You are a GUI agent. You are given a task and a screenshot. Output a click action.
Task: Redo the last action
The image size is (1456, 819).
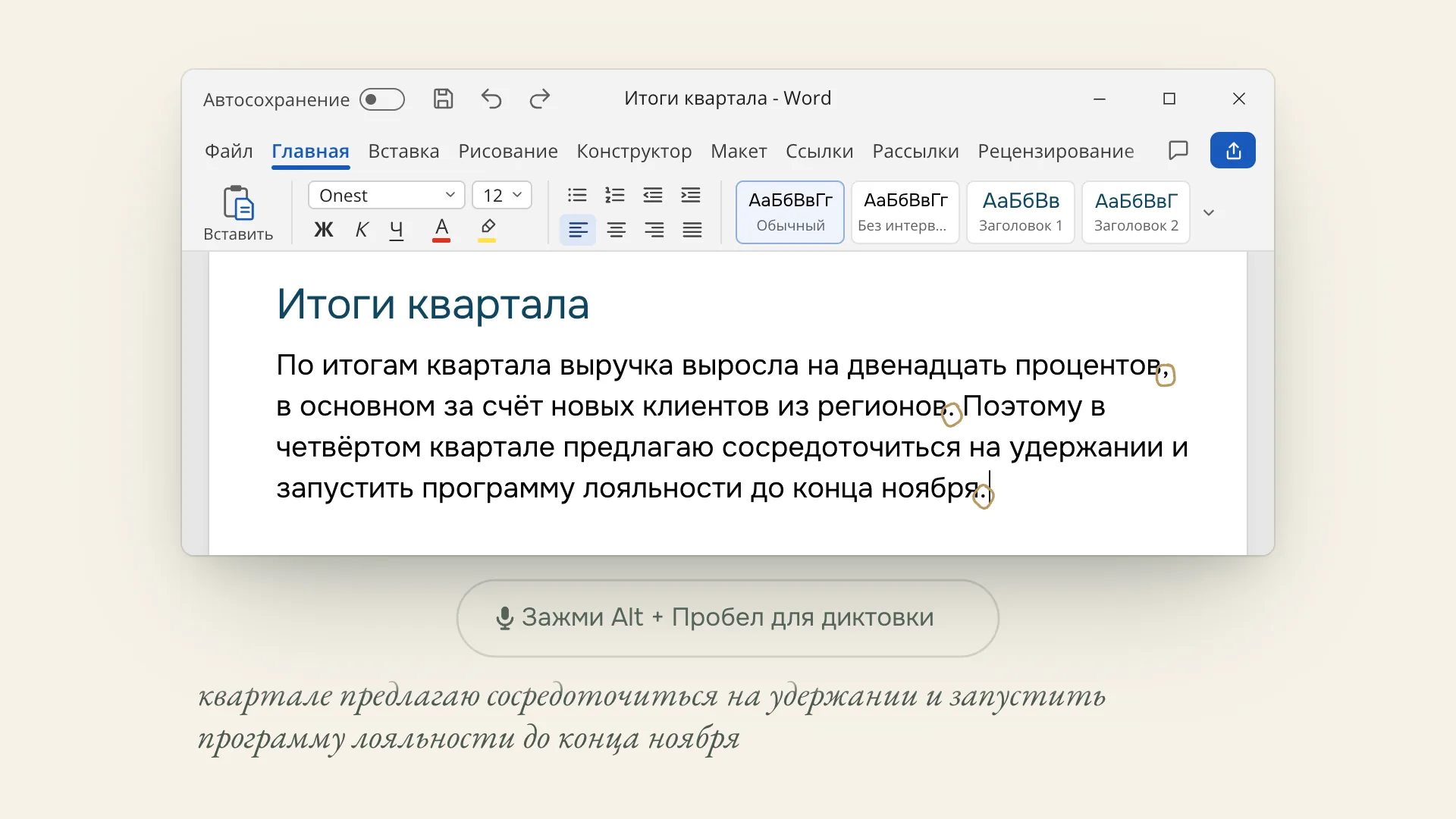(x=540, y=99)
